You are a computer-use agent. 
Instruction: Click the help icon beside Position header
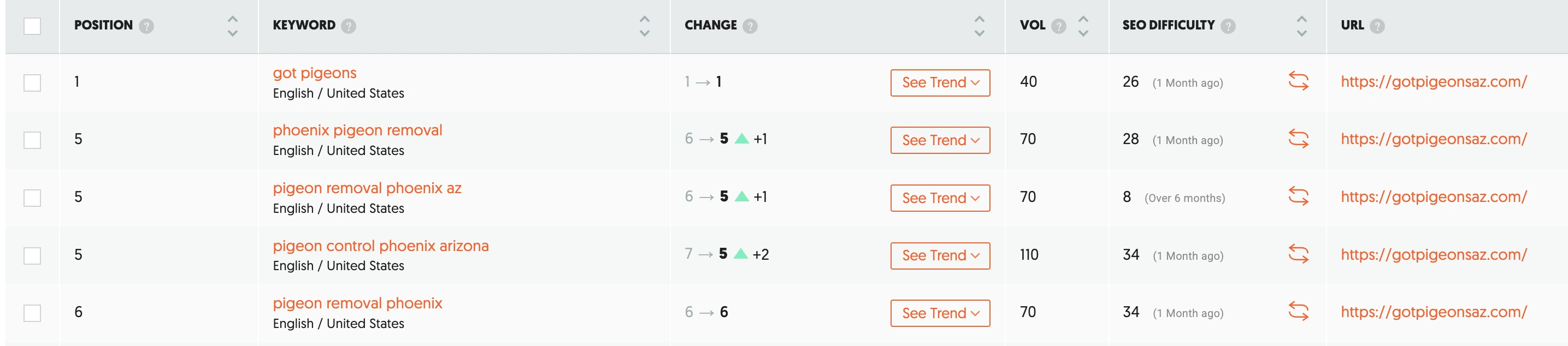(146, 26)
